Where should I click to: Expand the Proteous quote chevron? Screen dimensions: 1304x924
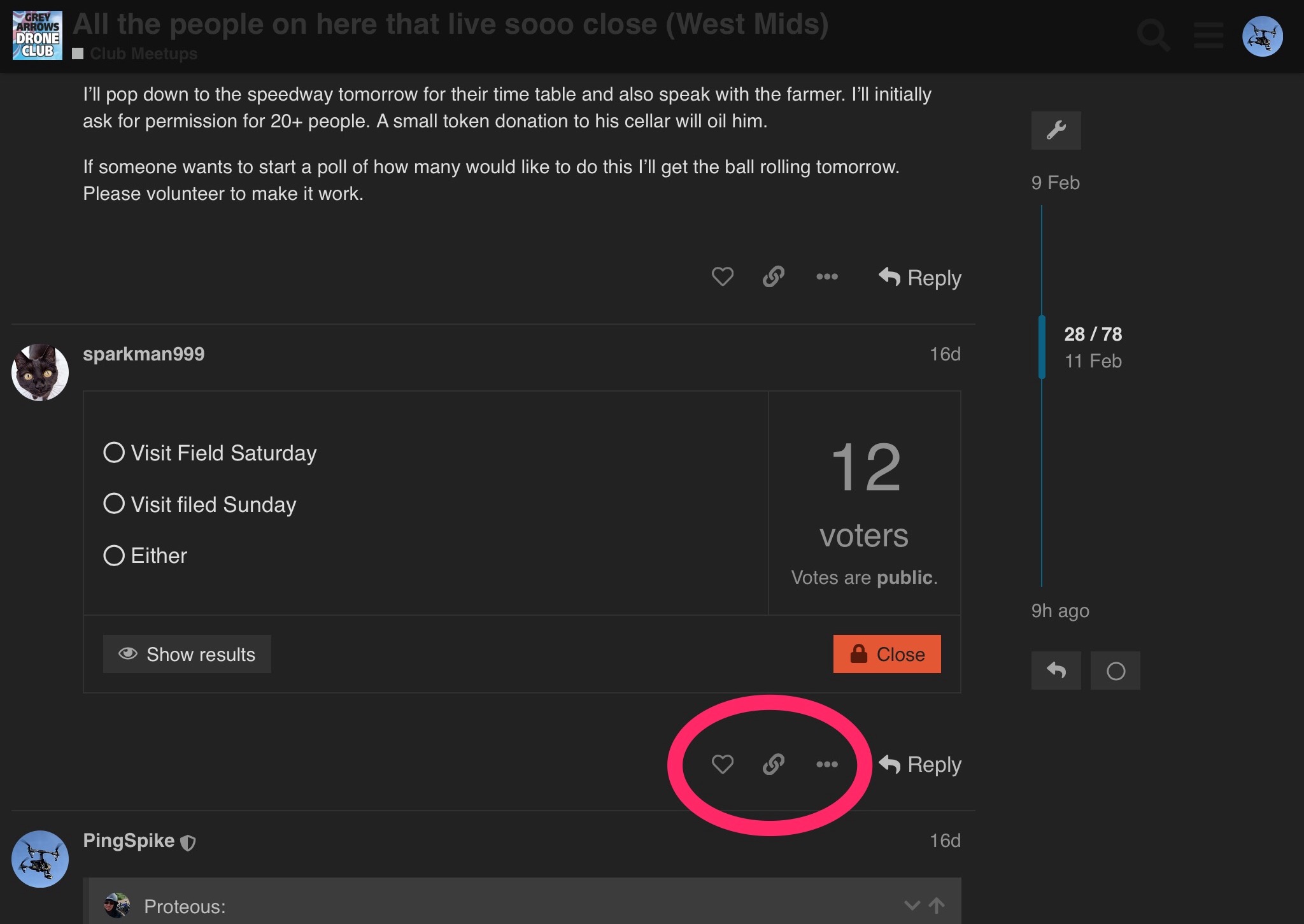(x=912, y=905)
